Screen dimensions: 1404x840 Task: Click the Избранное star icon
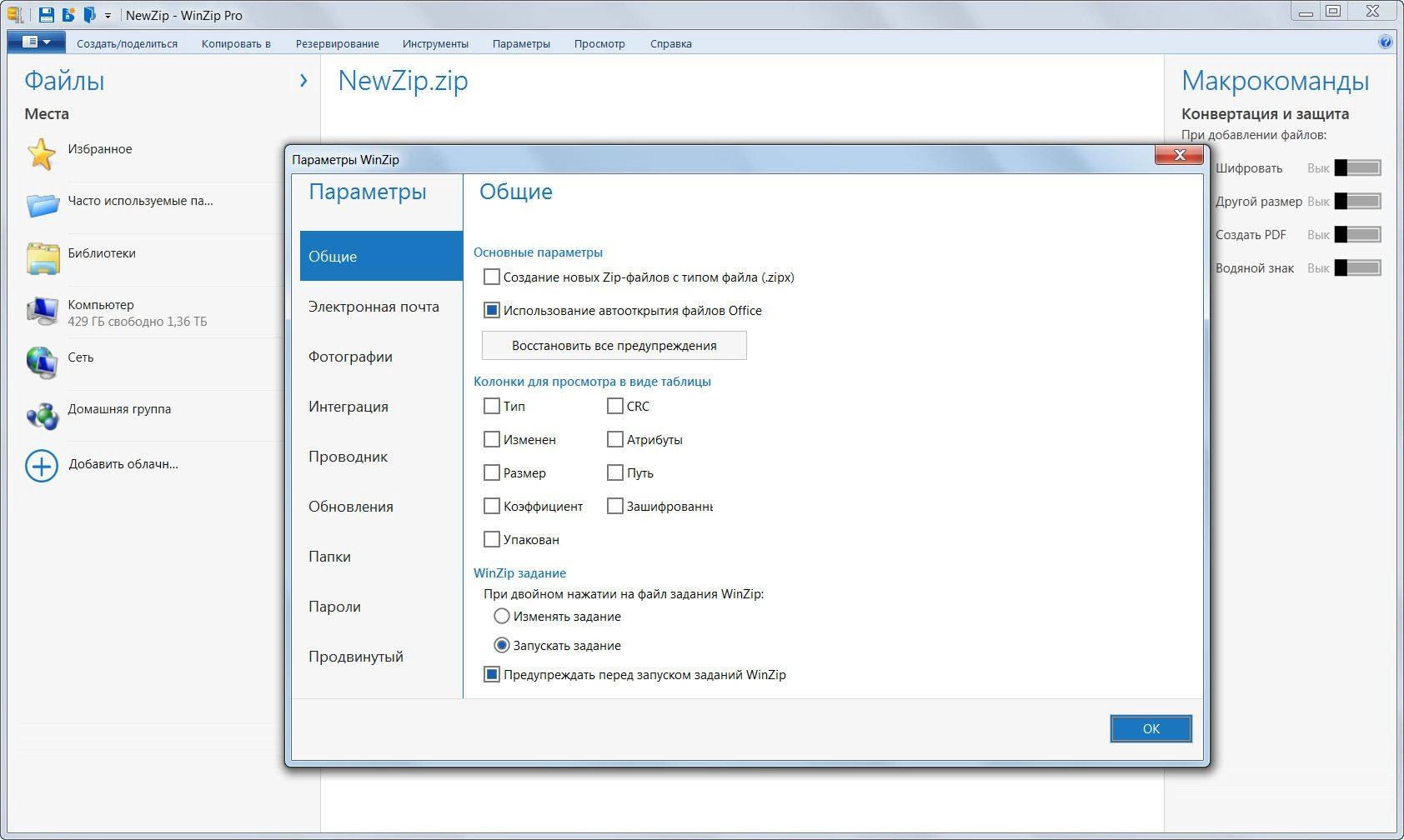pyautogui.click(x=42, y=154)
